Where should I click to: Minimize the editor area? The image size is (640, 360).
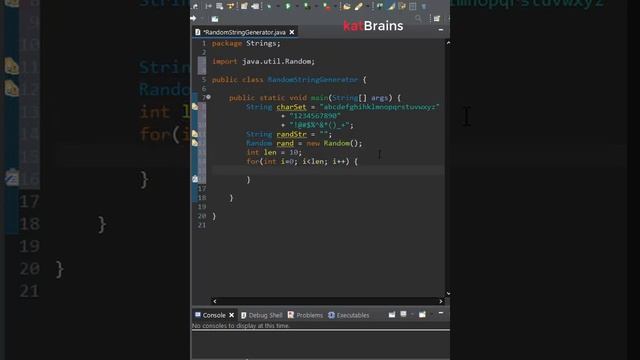pyautogui.click(x=441, y=30)
